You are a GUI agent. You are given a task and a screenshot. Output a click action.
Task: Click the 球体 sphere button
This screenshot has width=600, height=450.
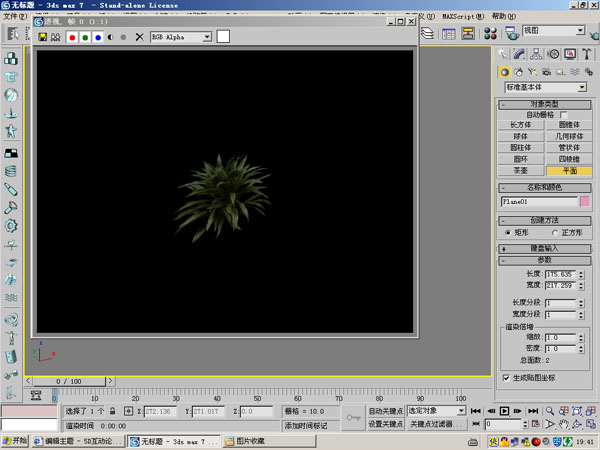(521, 136)
